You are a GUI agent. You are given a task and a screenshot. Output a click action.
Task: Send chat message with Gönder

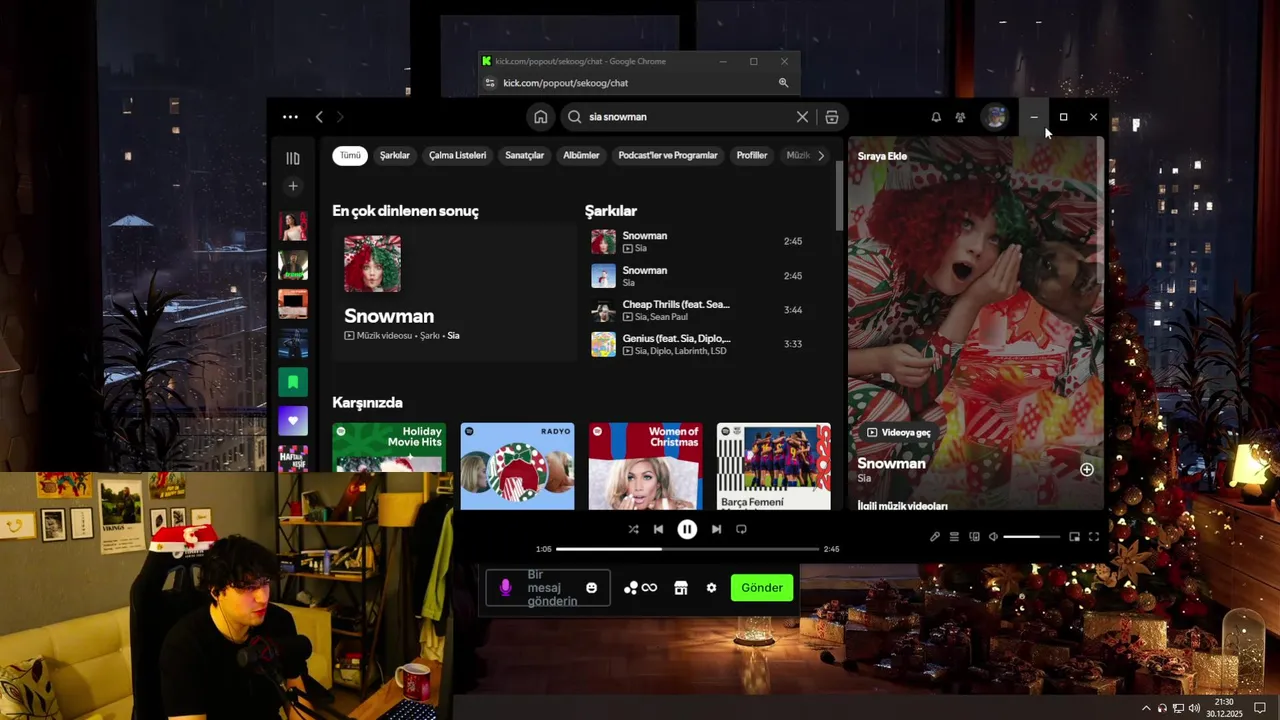pyautogui.click(x=762, y=588)
